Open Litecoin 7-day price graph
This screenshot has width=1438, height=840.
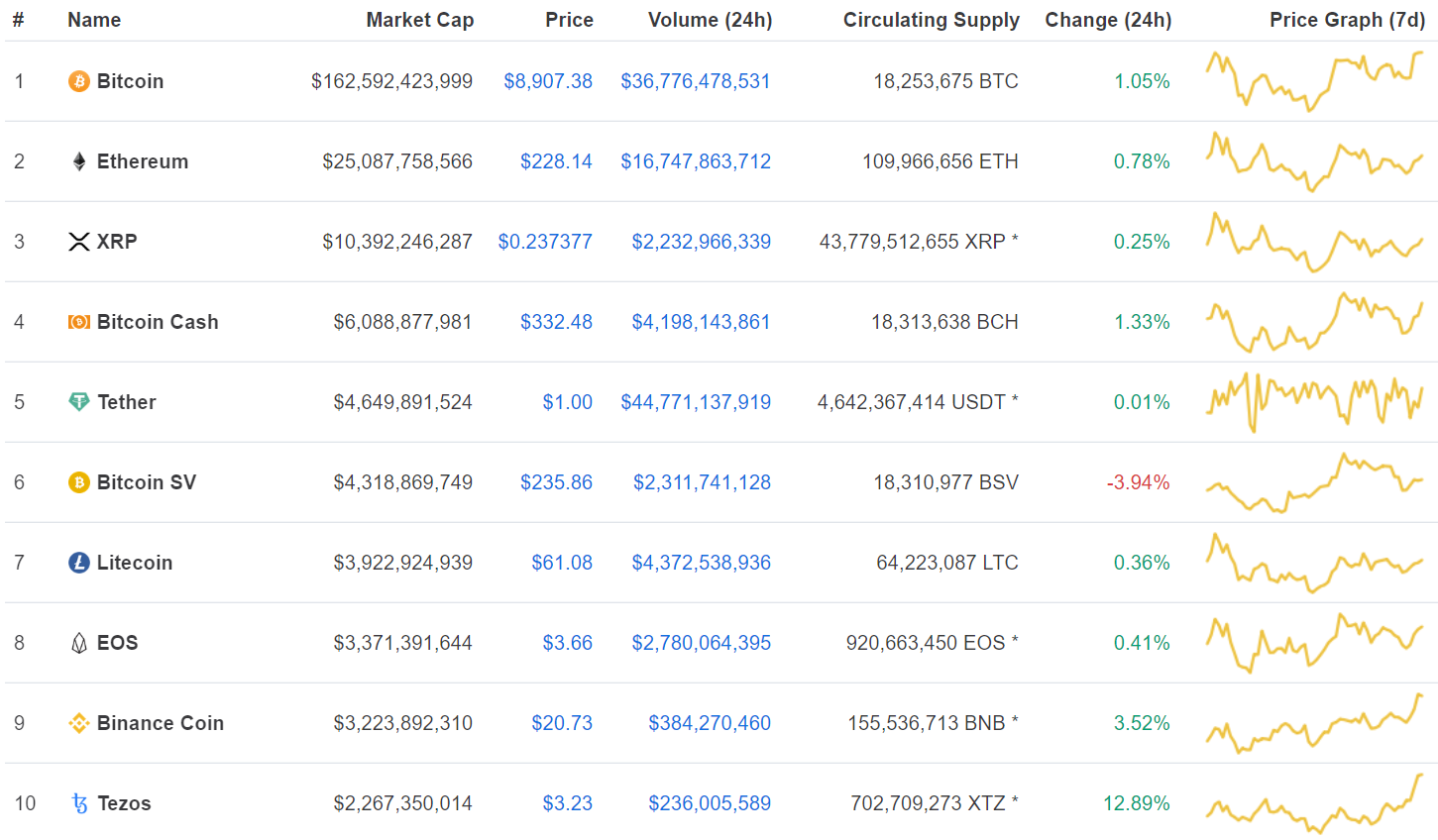click(x=1314, y=563)
